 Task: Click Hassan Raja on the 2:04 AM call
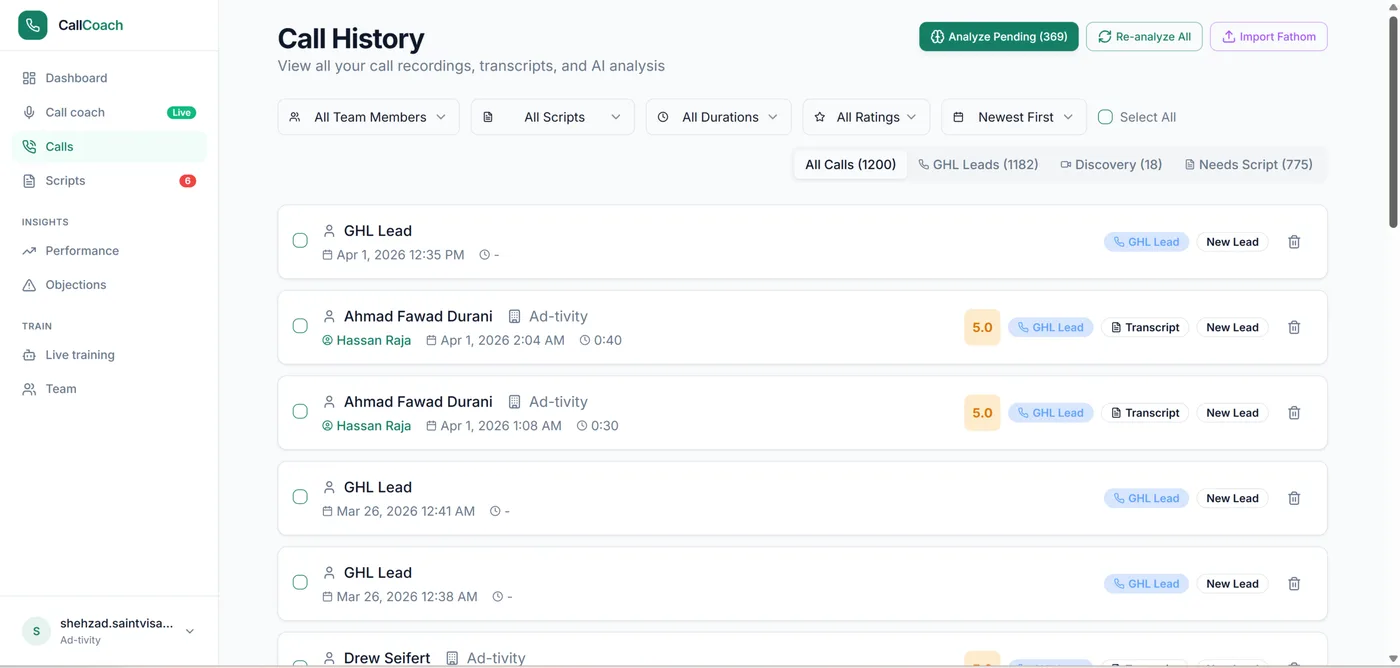click(x=373, y=340)
